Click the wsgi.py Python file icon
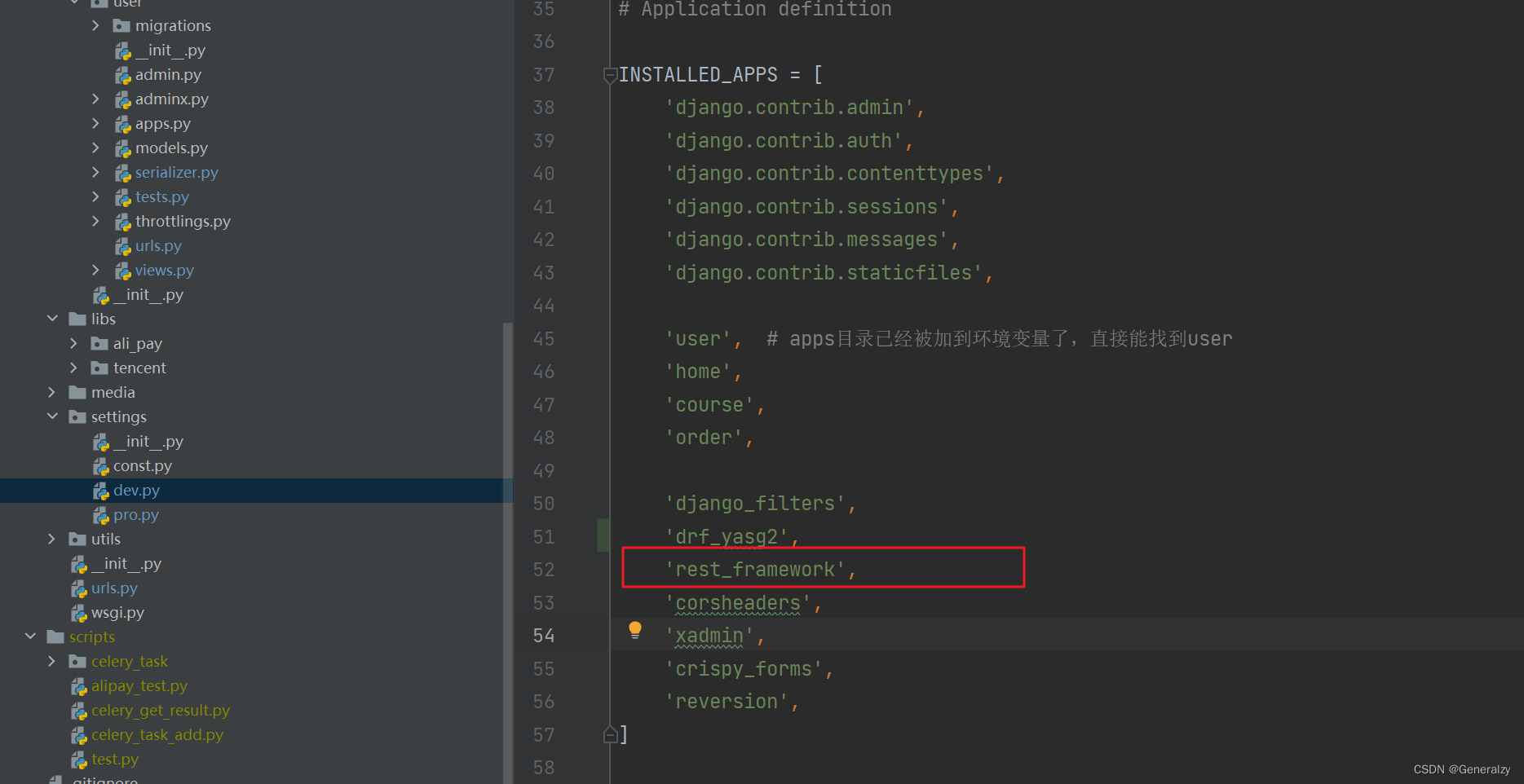Screen dimensions: 1524x784 click(x=78, y=614)
